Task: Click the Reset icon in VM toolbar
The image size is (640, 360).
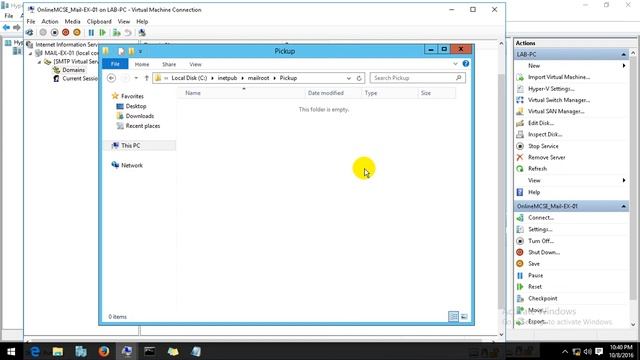Action: pyautogui.click(x=102, y=33)
